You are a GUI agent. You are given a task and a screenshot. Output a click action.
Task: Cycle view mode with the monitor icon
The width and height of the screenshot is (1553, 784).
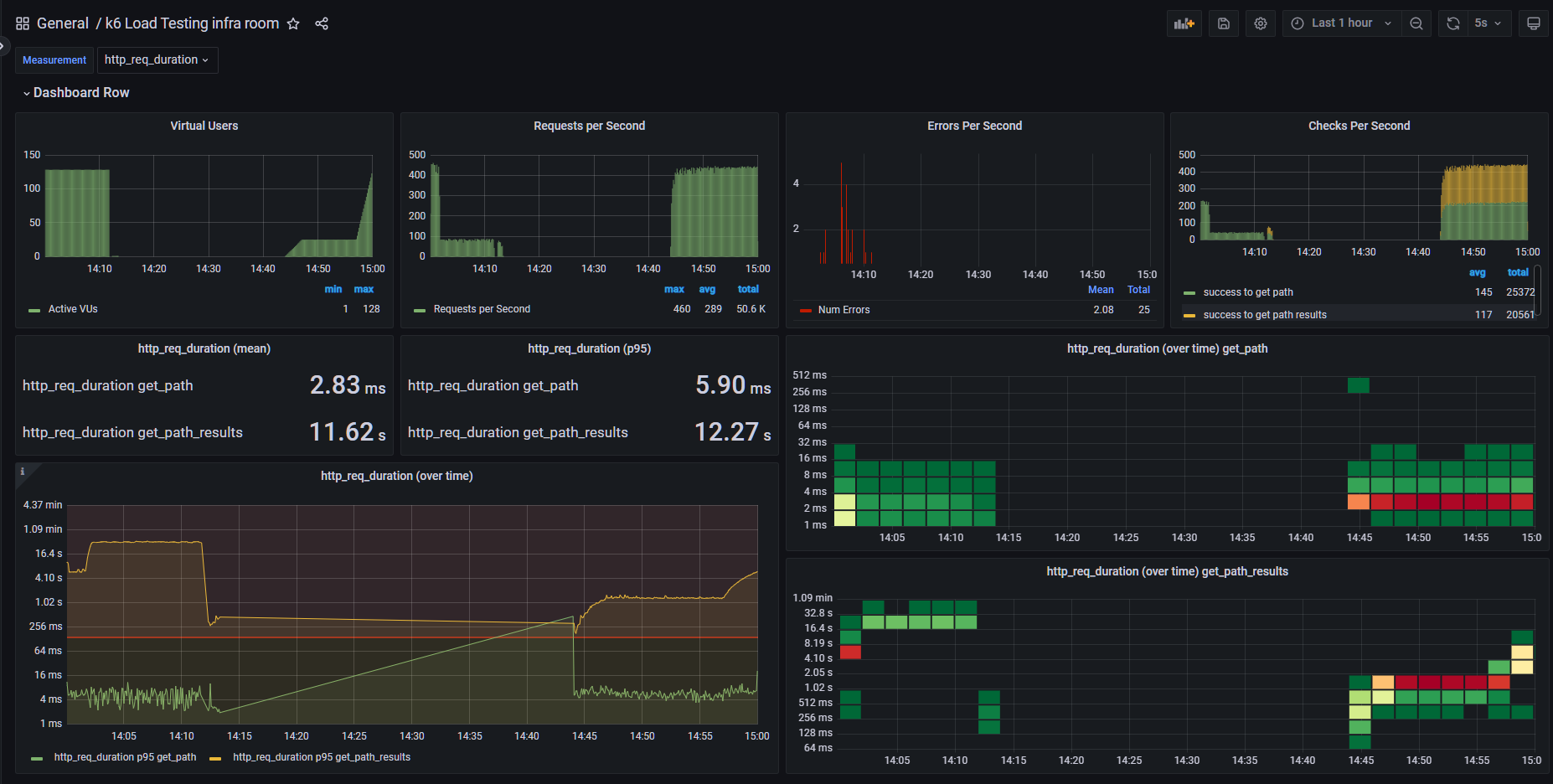(1533, 23)
